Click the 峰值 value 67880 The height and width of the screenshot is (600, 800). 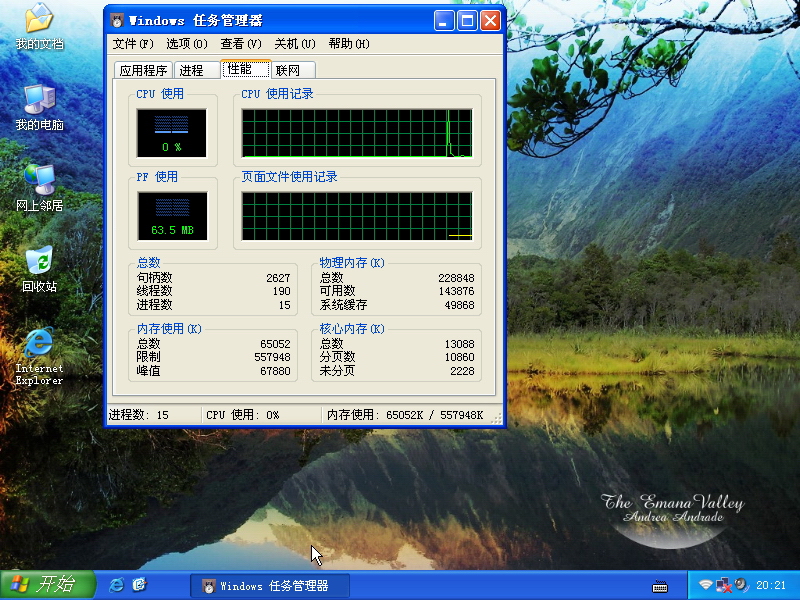(x=276, y=371)
